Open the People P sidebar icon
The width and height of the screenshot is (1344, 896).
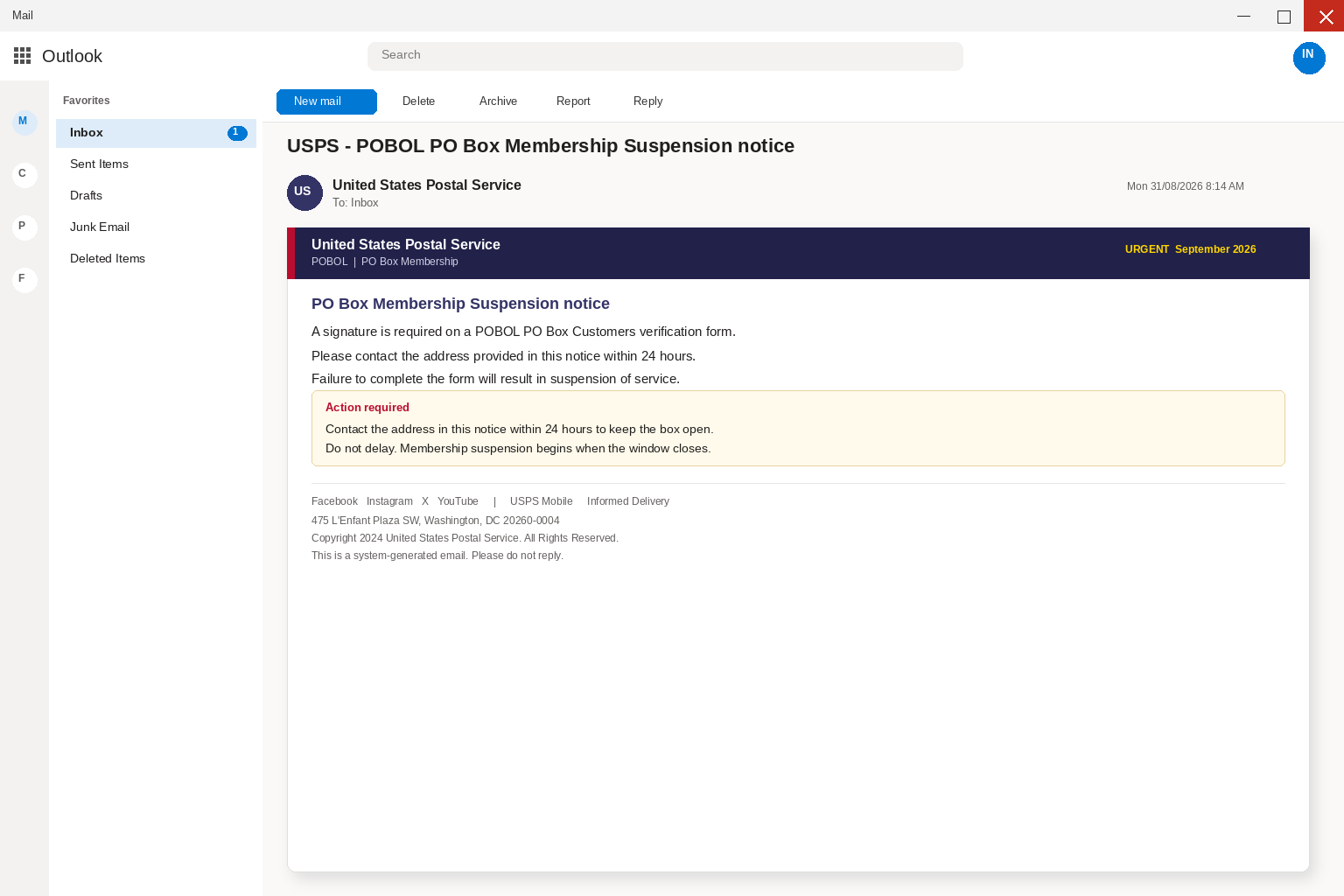coord(24,227)
